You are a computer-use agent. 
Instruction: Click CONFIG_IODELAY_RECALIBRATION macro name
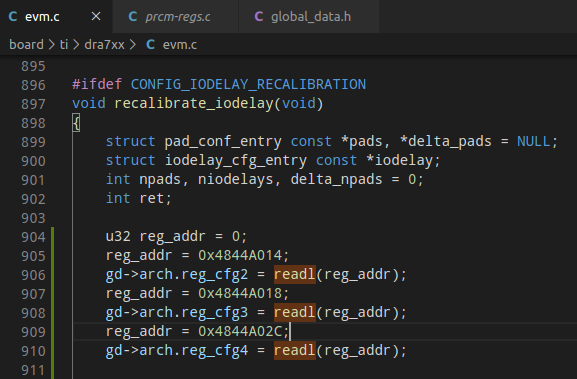248,84
